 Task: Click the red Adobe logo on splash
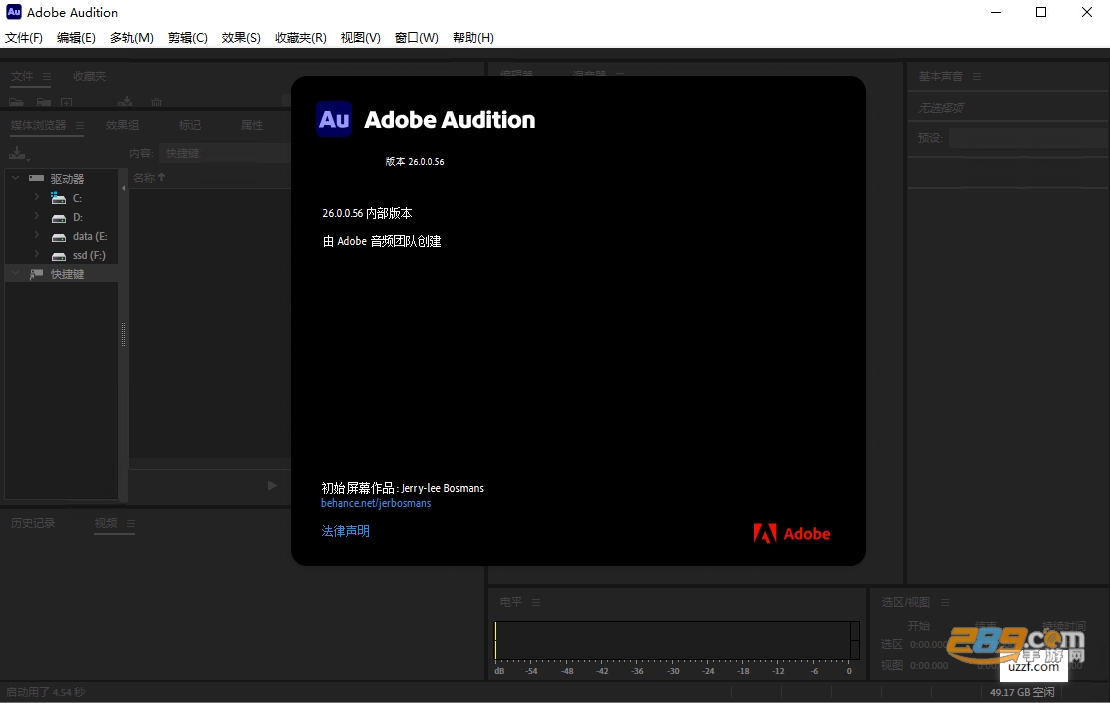click(x=791, y=533)
